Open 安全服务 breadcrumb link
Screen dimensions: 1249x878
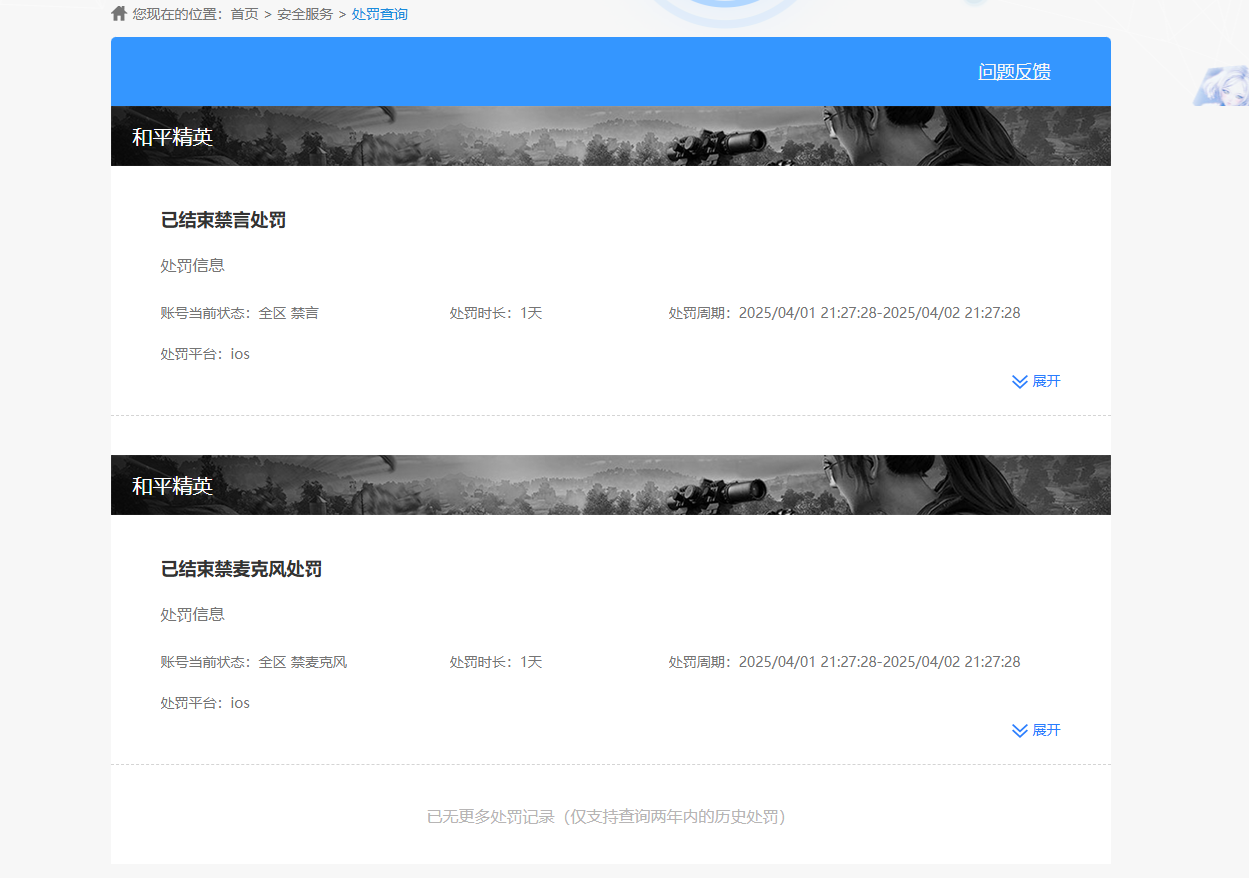[305, 14]
